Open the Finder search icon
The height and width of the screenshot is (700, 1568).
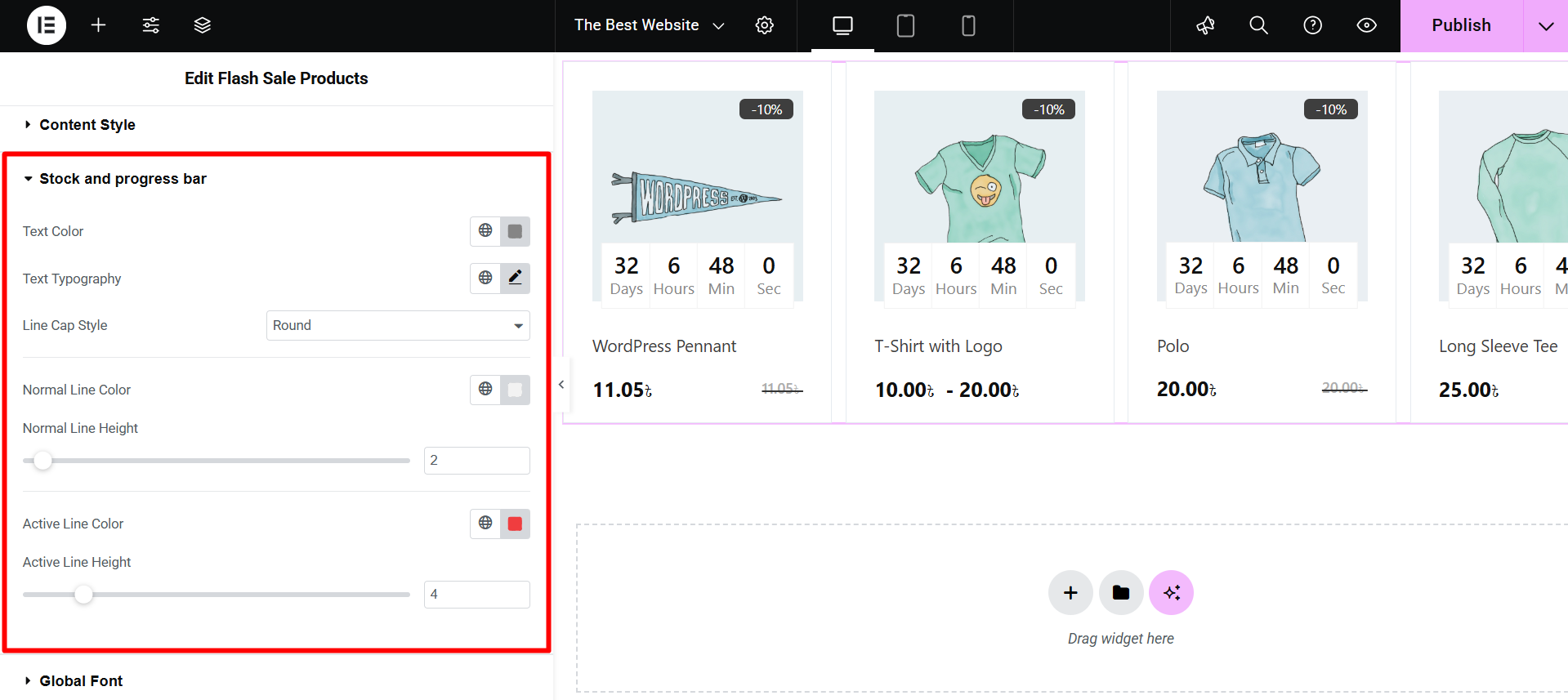[x=1258, y=25]
